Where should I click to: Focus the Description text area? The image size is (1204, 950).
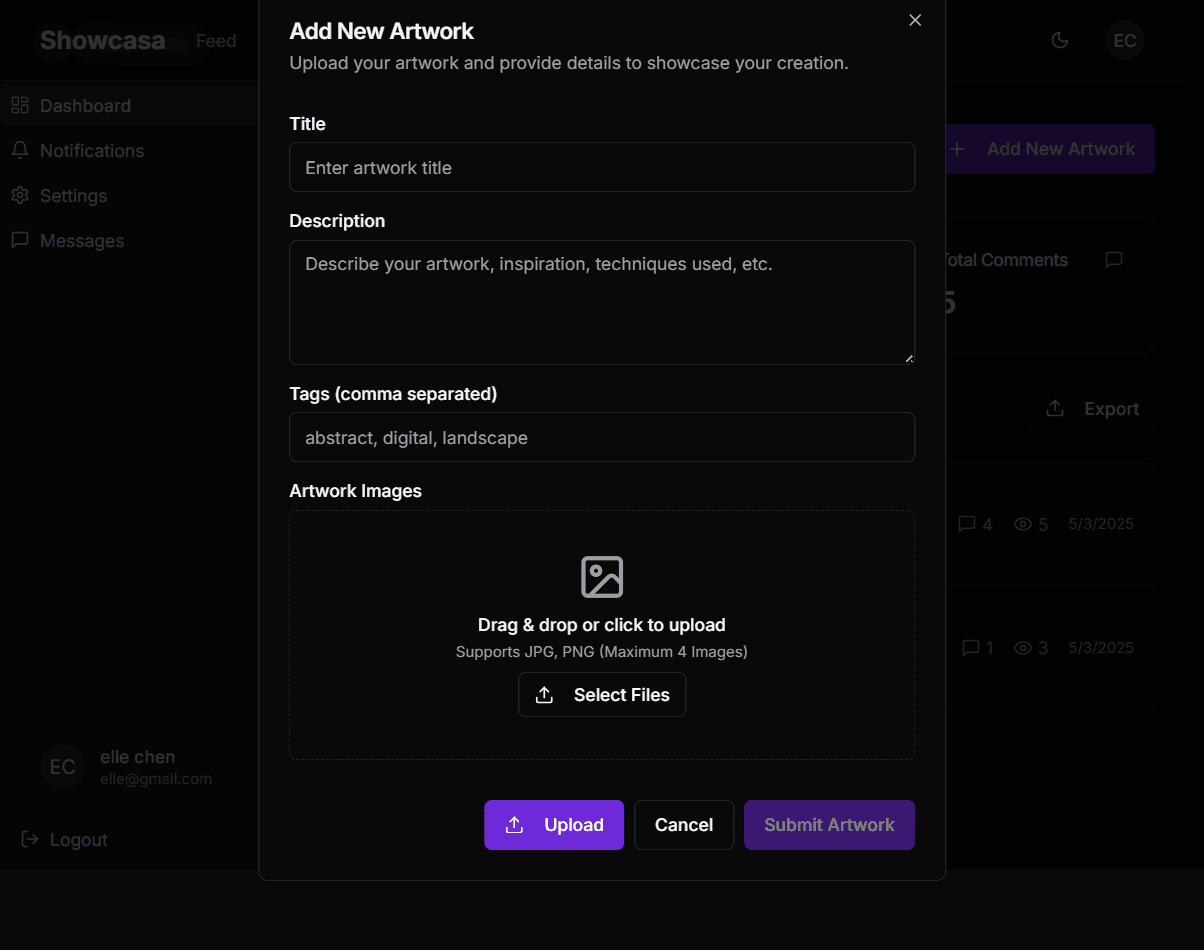(602, 302)
